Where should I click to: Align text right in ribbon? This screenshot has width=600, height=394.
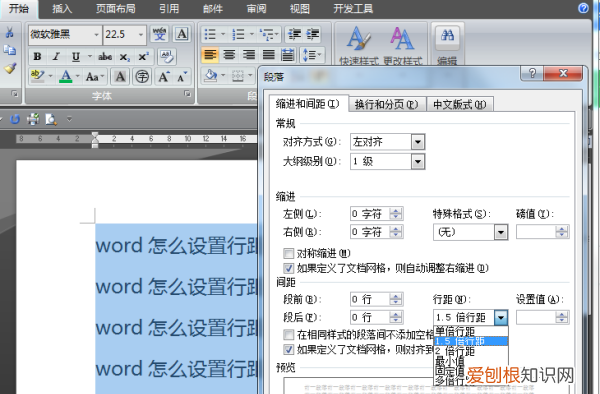249,55
